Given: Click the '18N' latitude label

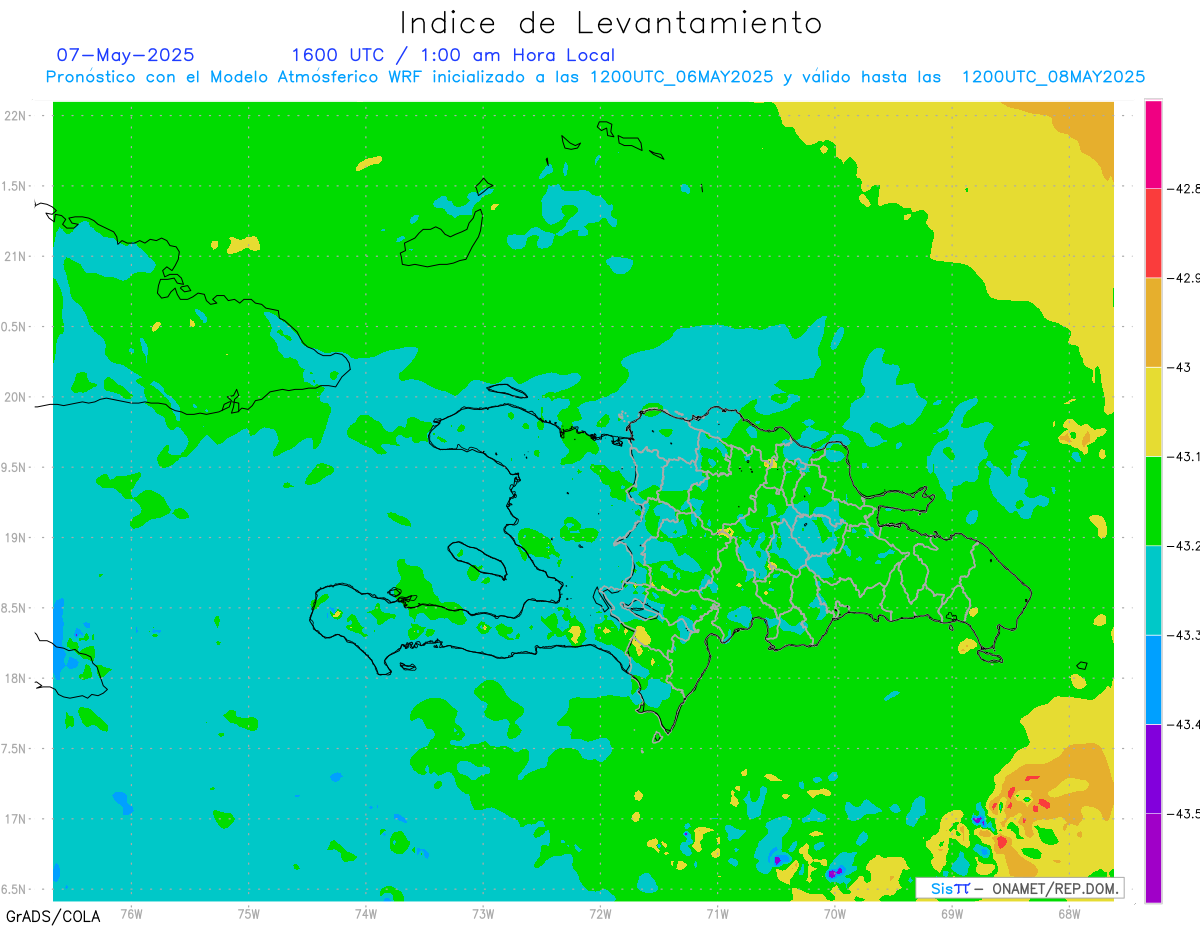Looking at the screenshot, I should pyautogui.click(x=16, y=678).
